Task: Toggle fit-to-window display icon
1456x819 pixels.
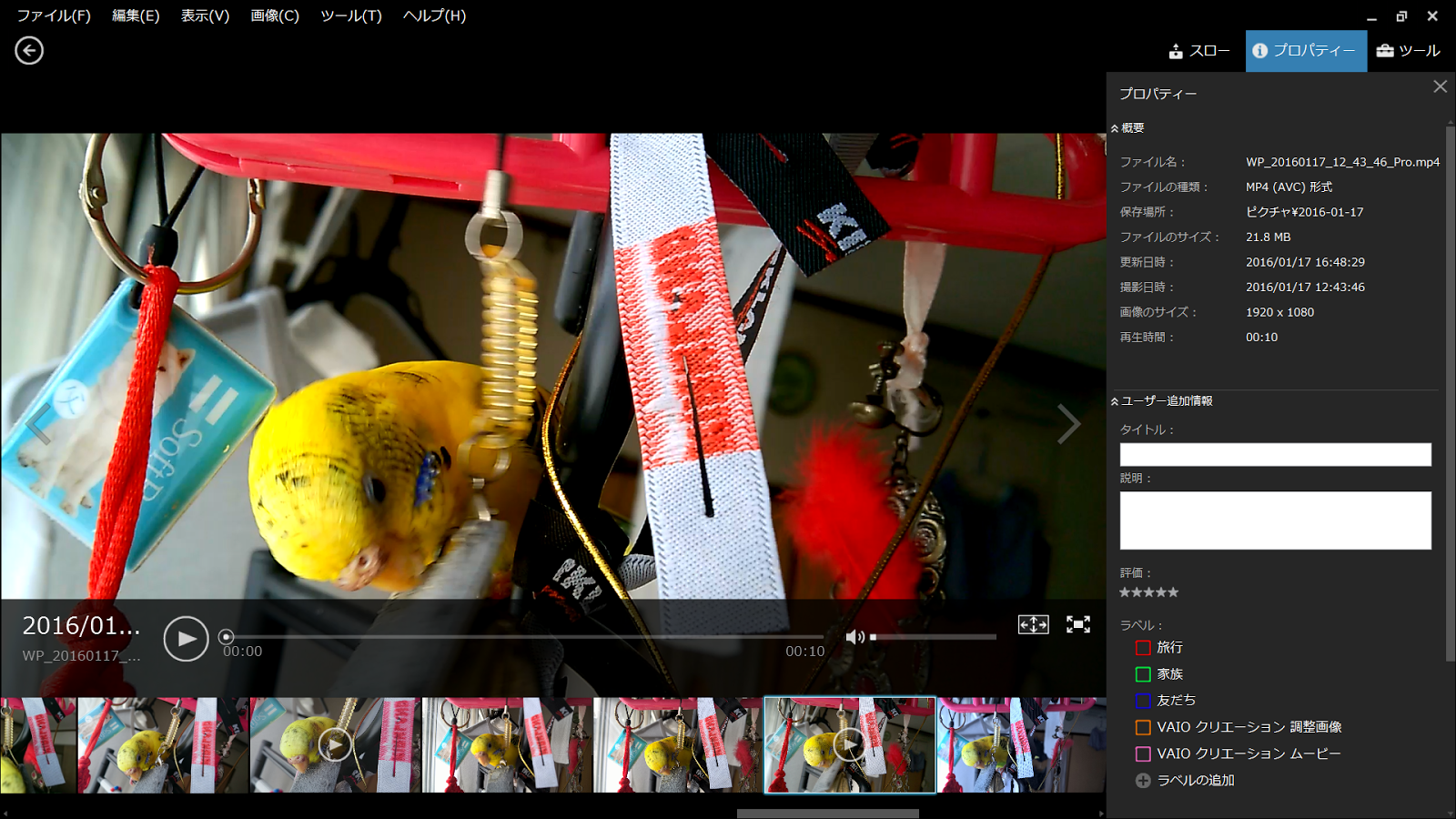Action: [x=1033, y=624]
